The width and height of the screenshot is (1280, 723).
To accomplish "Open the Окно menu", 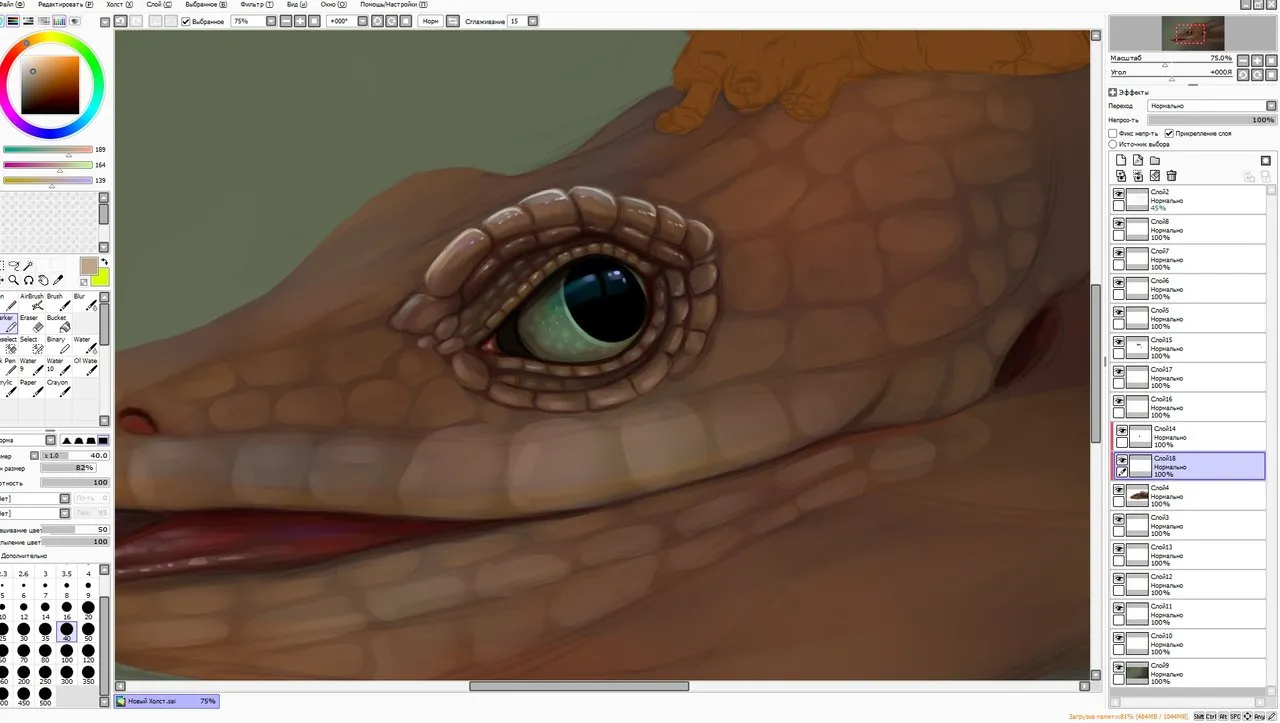I will point(333,5).
